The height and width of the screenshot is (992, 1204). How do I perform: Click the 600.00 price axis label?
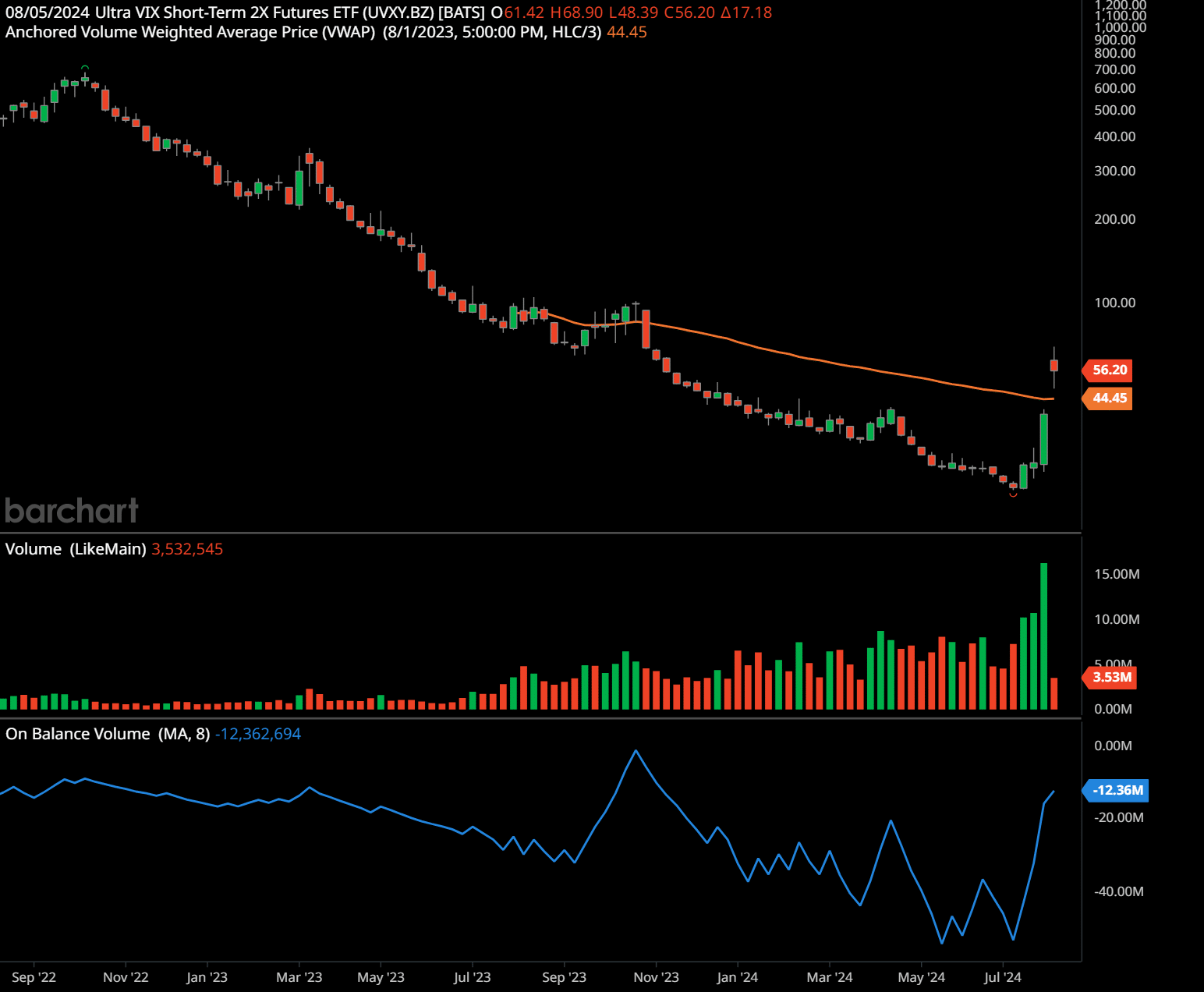point(1115,88)
